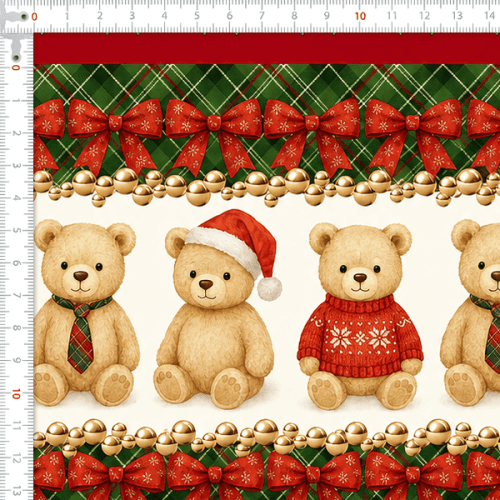Click the nose of the Santa hat bear
This screenshot has height=500, width=500.
point(206,285)
